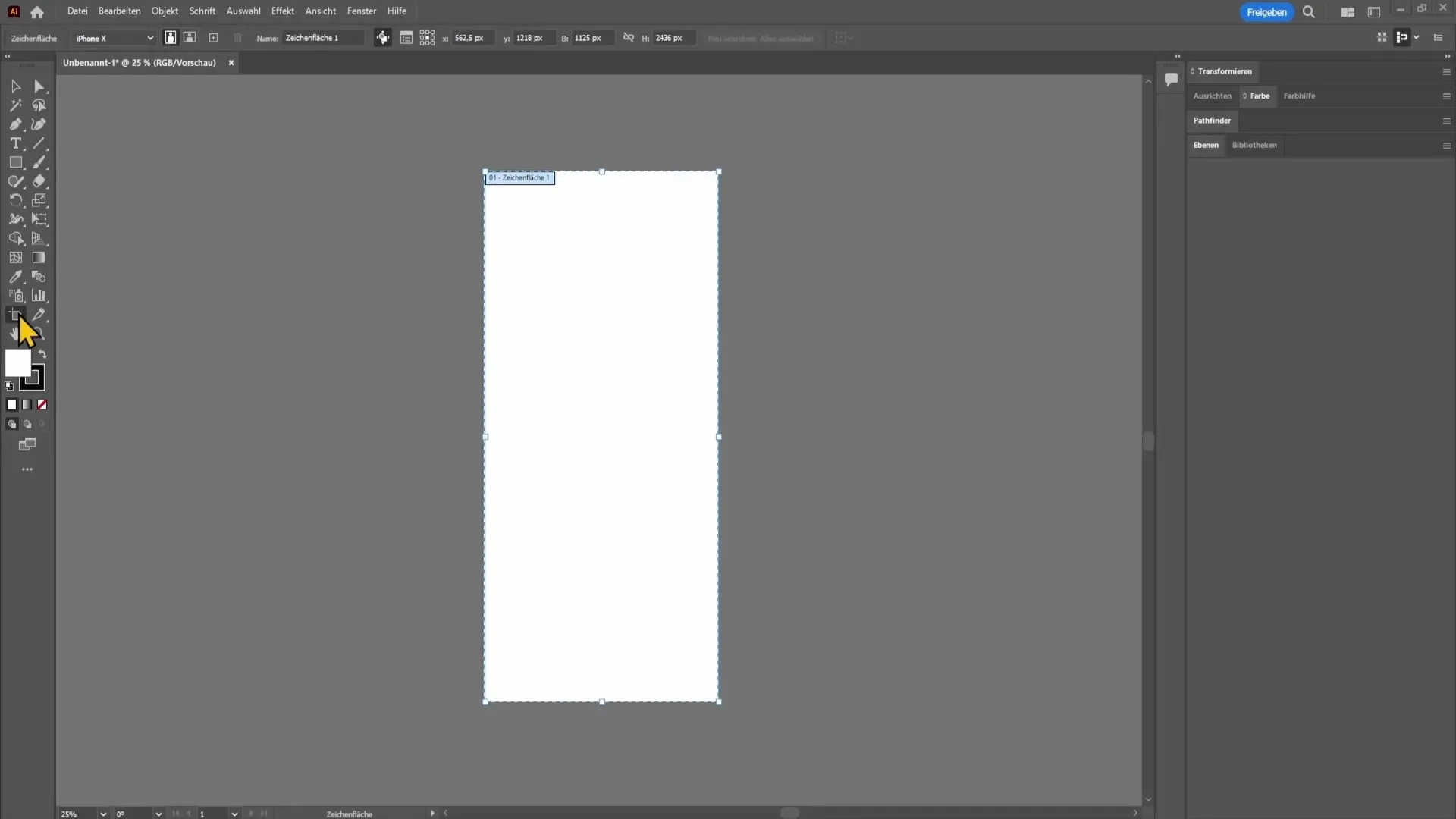Switch to solid Color mode
Viewport: 1456px width, 819px height.
[x=11, y=405]
